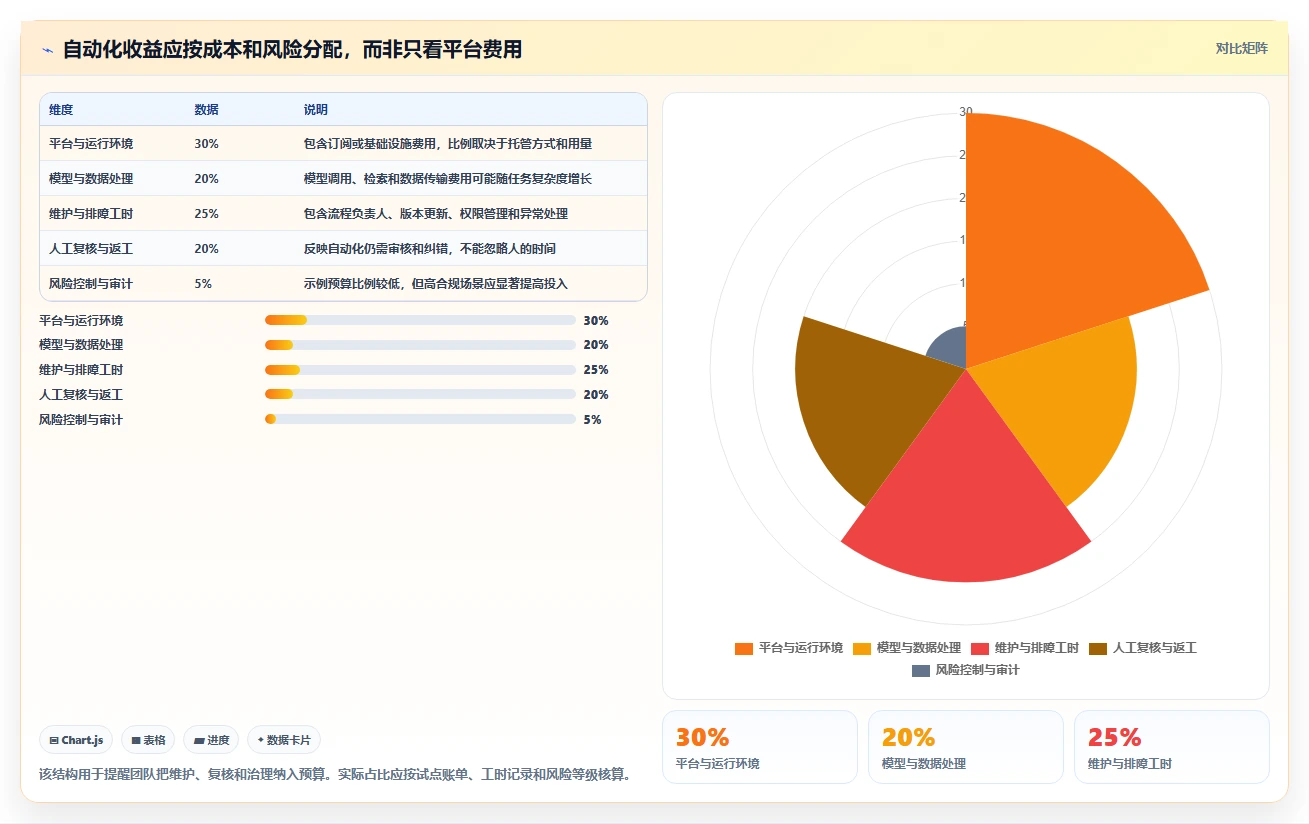Click the 人工复核与返工 progress bar

pyautogui.click(x=420, y=394)
